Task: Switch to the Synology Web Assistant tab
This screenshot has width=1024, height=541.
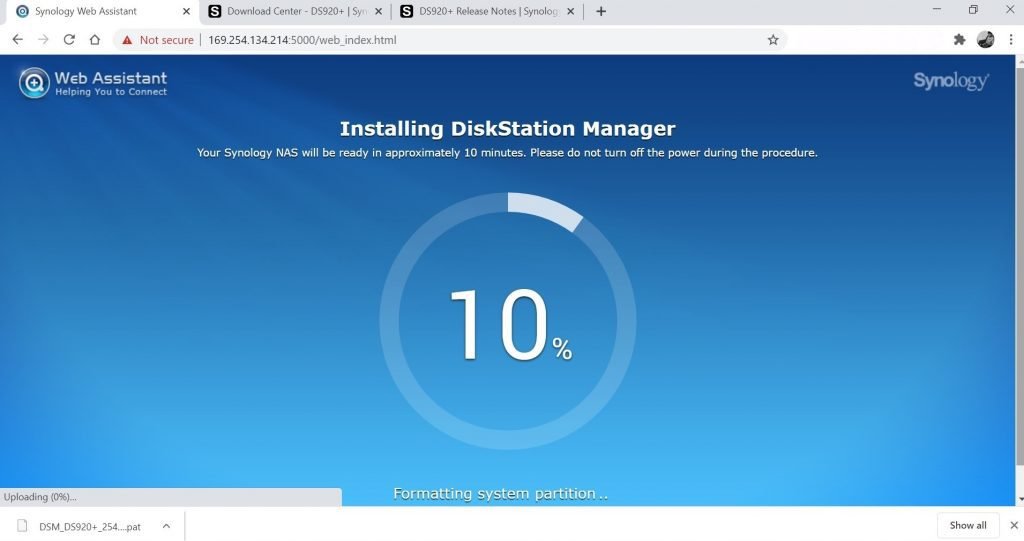Action: (x=98, y=12)
